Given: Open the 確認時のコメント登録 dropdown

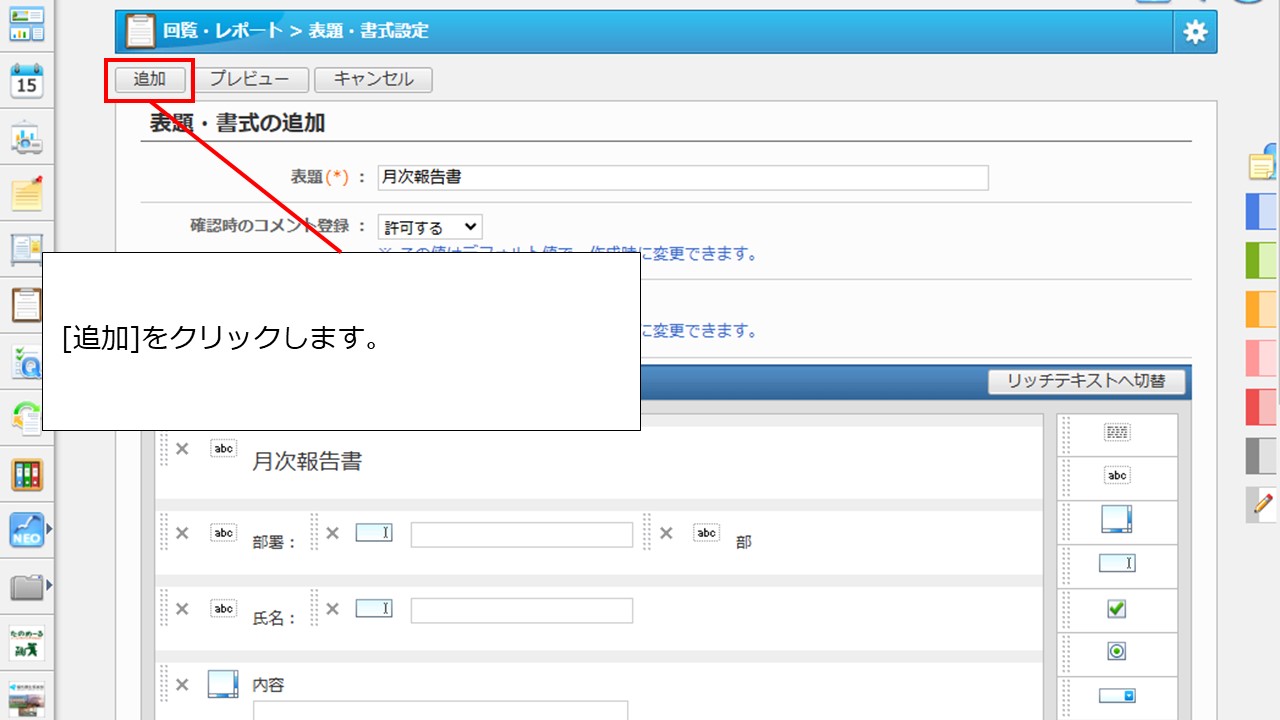Looking at the screenshot, I should tap(430, 227).
